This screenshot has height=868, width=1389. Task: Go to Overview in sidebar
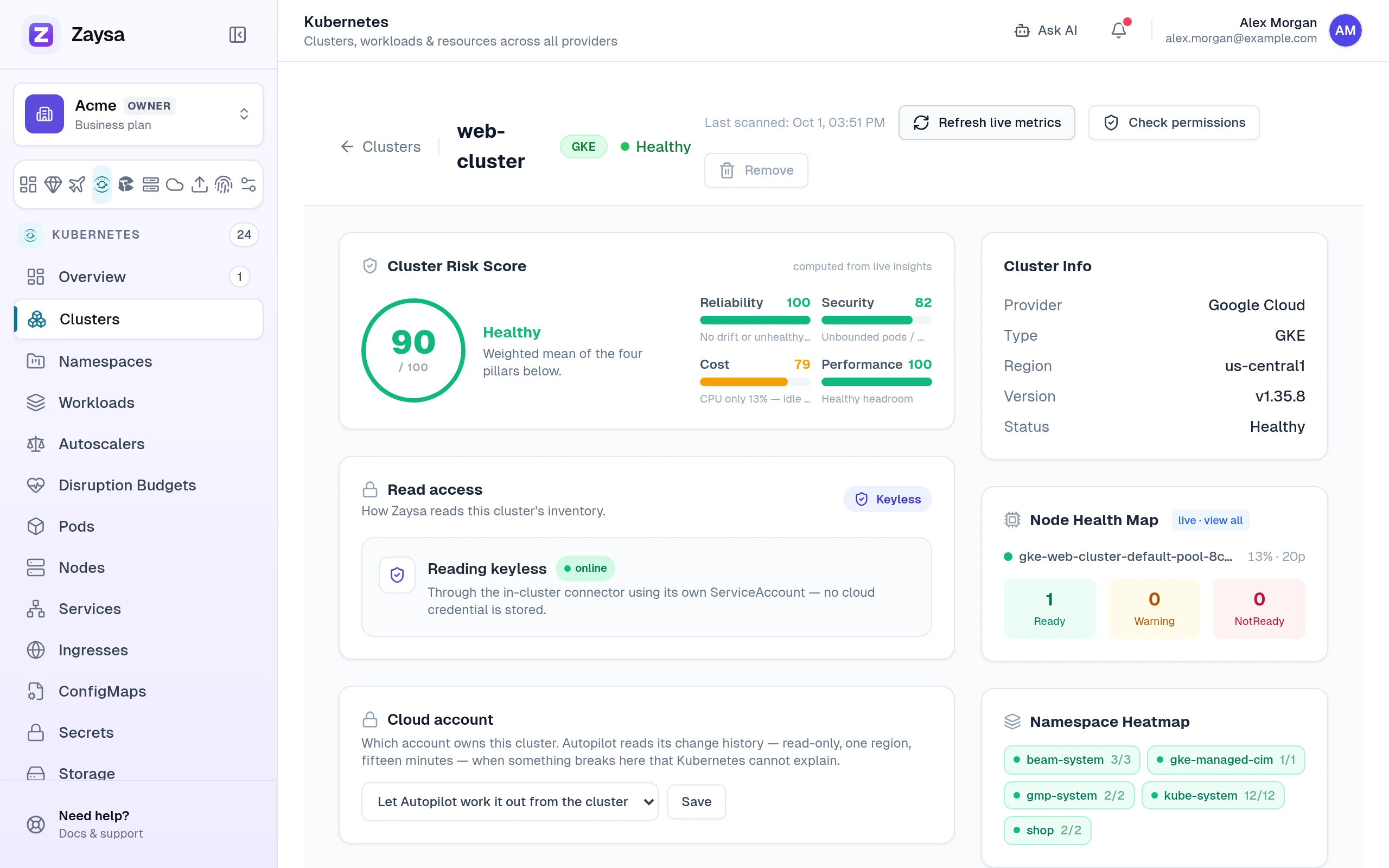(x=138, y=277)
